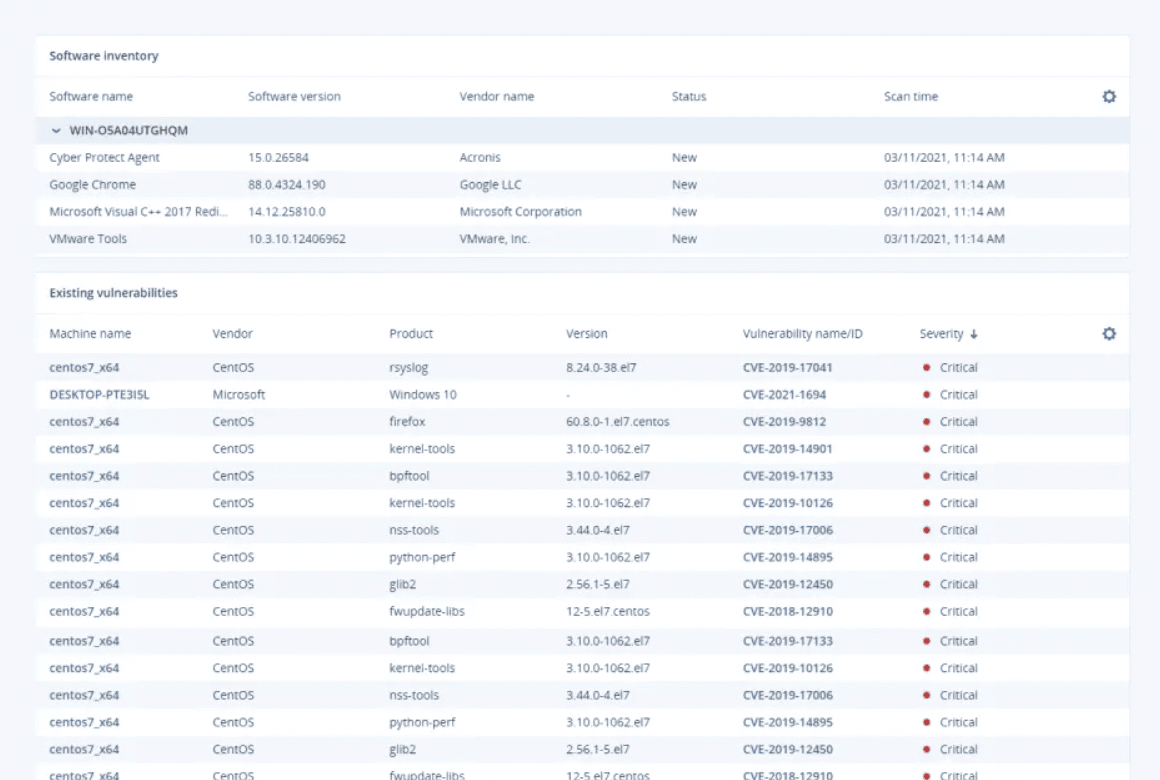Click Critical severity for CVE-2021-1694

tap(950, 394)
